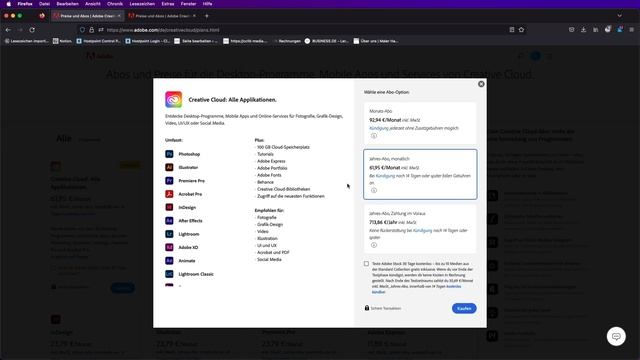Open the Chronik menu
The image size is (640, 360).
(x=115, y=4)
